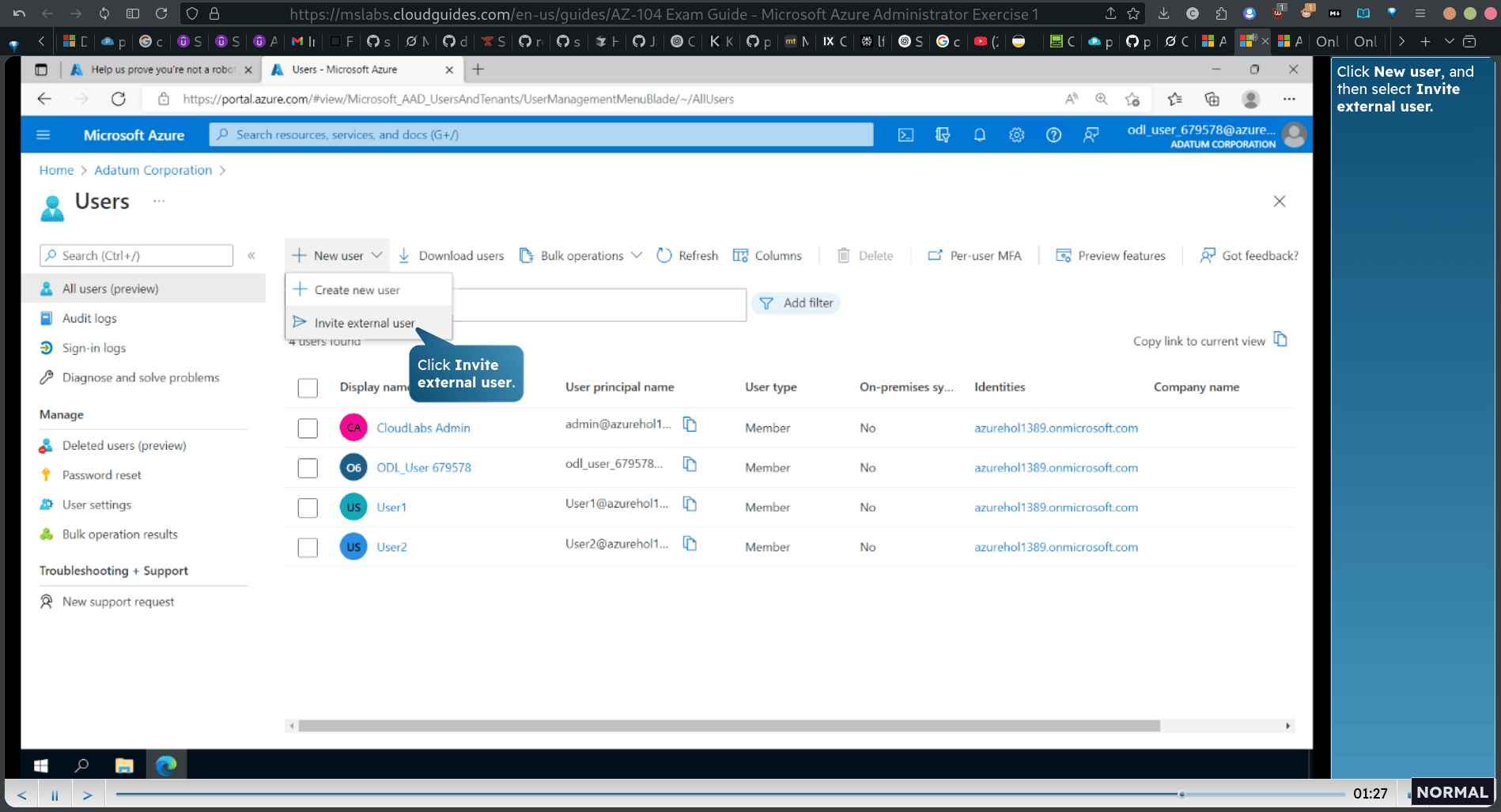Viewport: 1501px width, 812px height.
Task: Check the User2 row checkbox
Action: point(308,547)
